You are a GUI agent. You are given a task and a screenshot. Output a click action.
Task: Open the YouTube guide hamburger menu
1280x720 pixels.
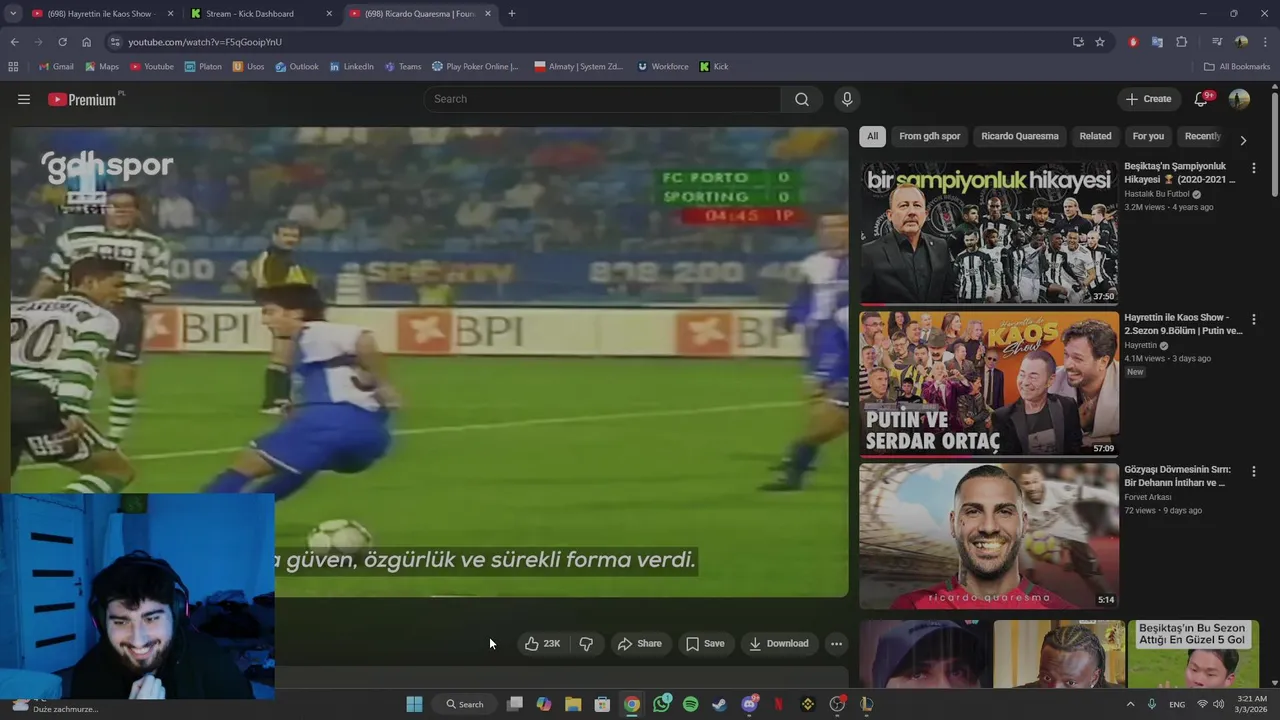[x=24, y=99]
